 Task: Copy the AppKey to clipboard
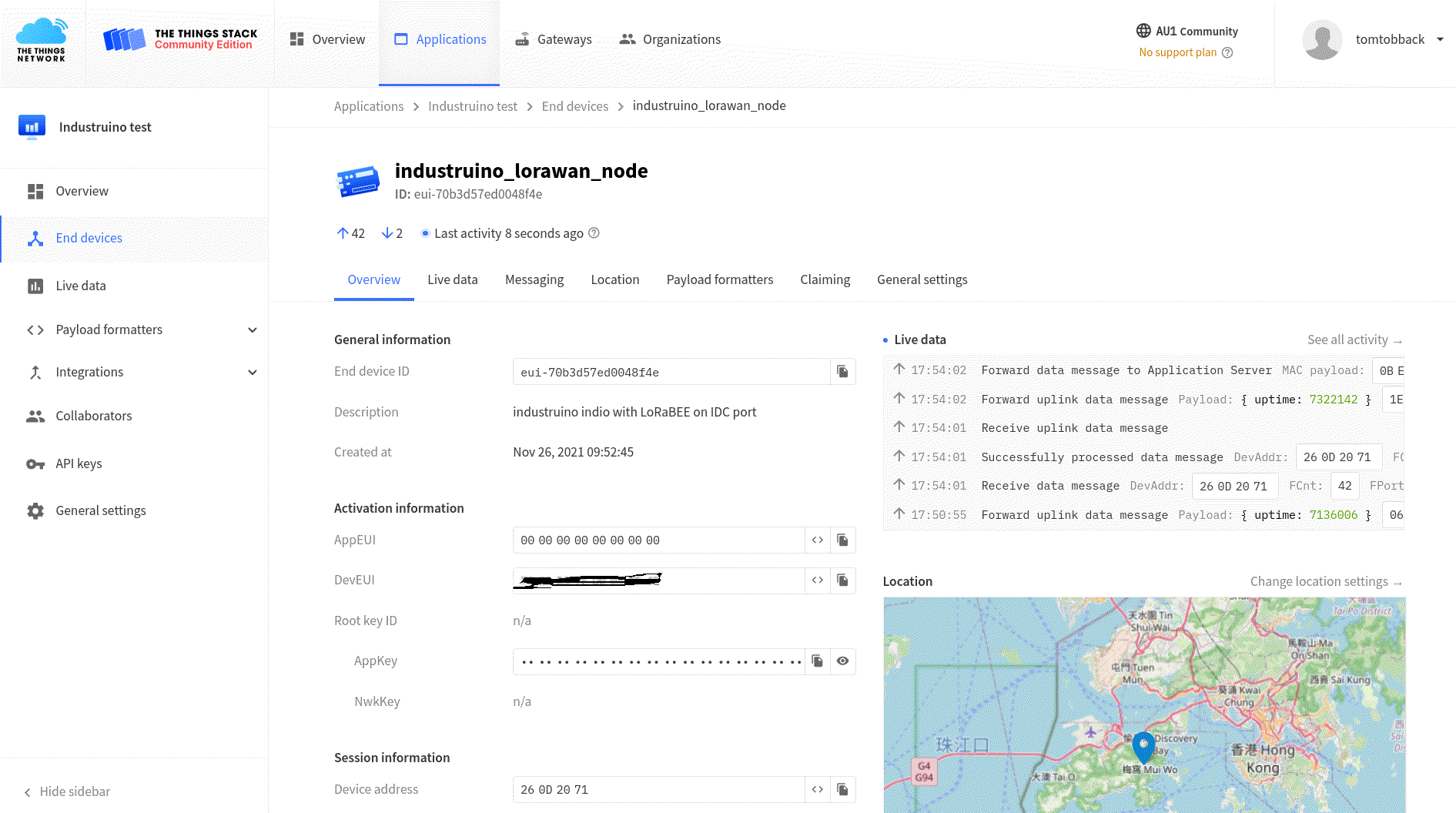[817, 661]
